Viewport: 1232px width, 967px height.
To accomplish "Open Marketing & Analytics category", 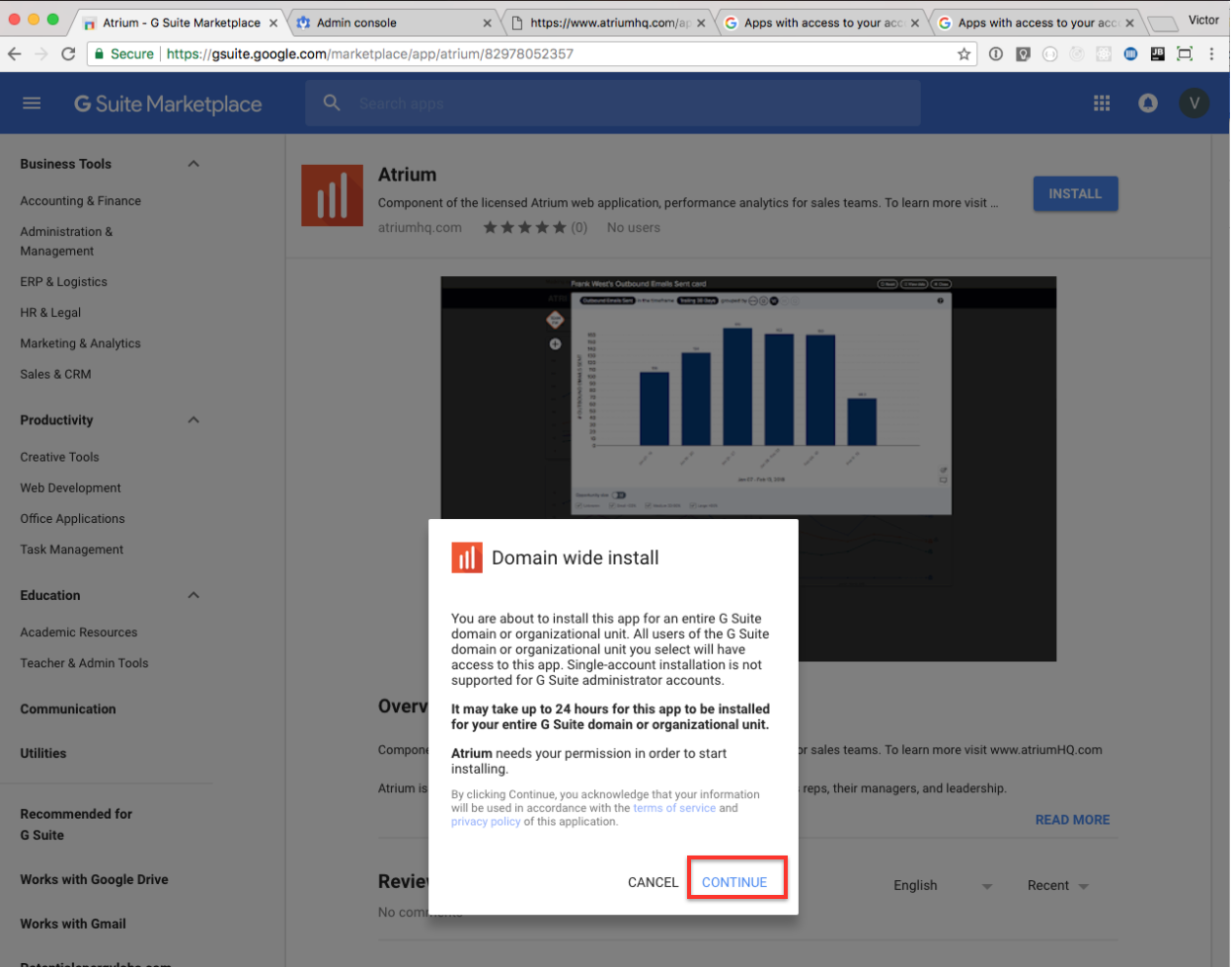I will (80, 343).
